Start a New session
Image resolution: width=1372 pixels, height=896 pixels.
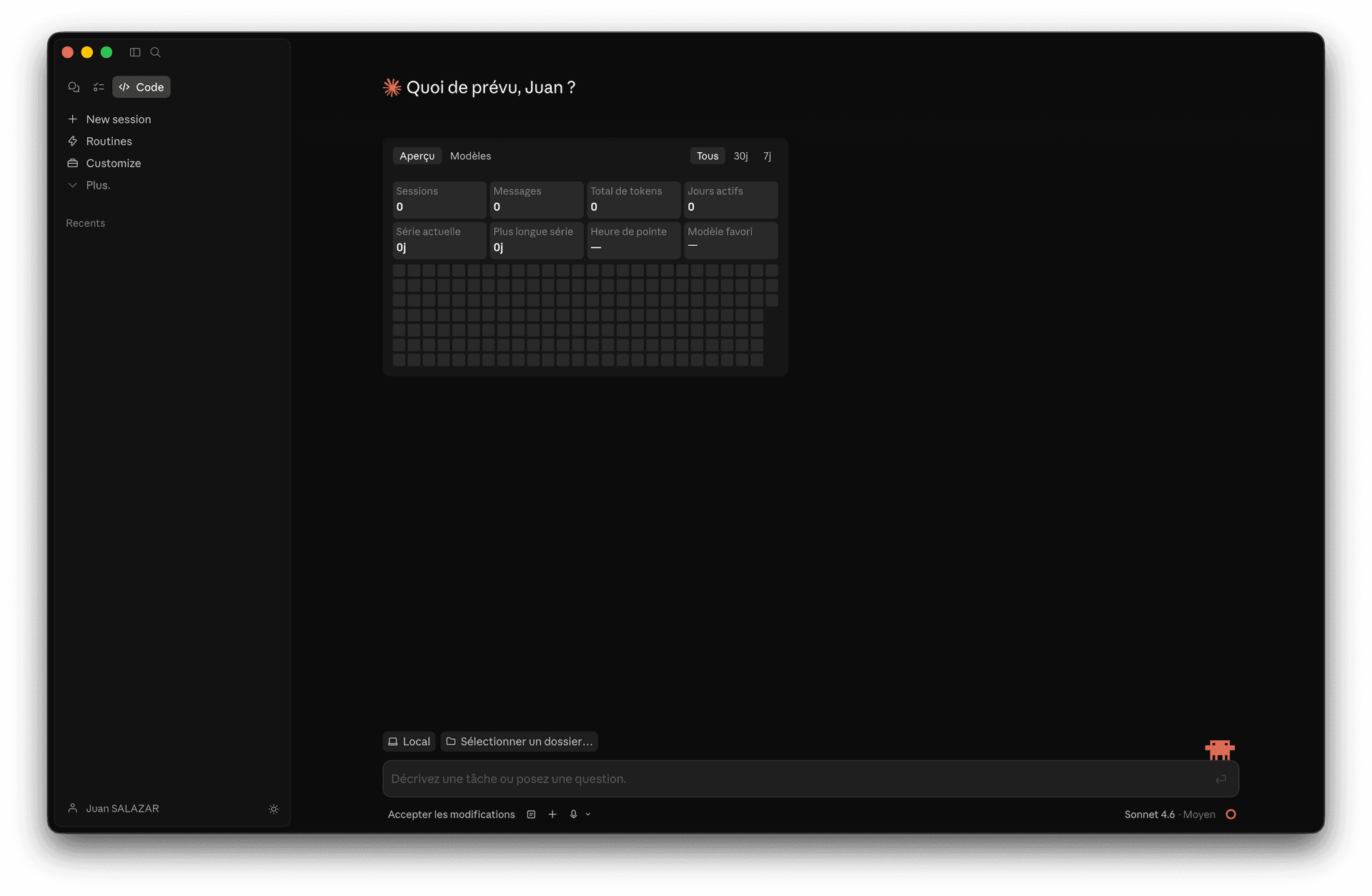pos(118,119)
